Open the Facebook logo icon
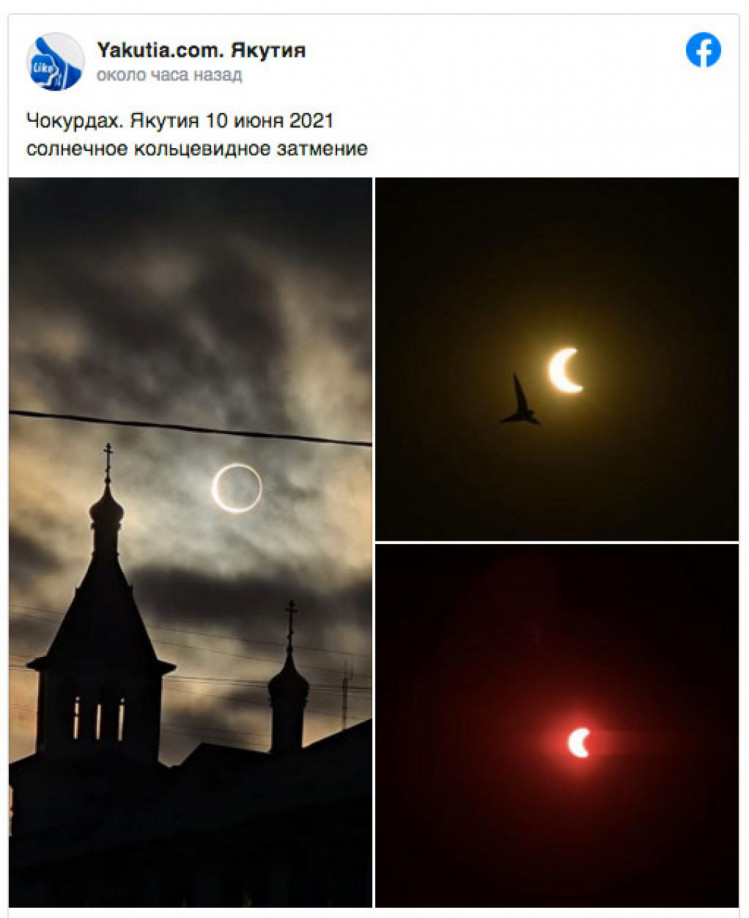Screen dimensions: 749x918 [x=703, y=50]
